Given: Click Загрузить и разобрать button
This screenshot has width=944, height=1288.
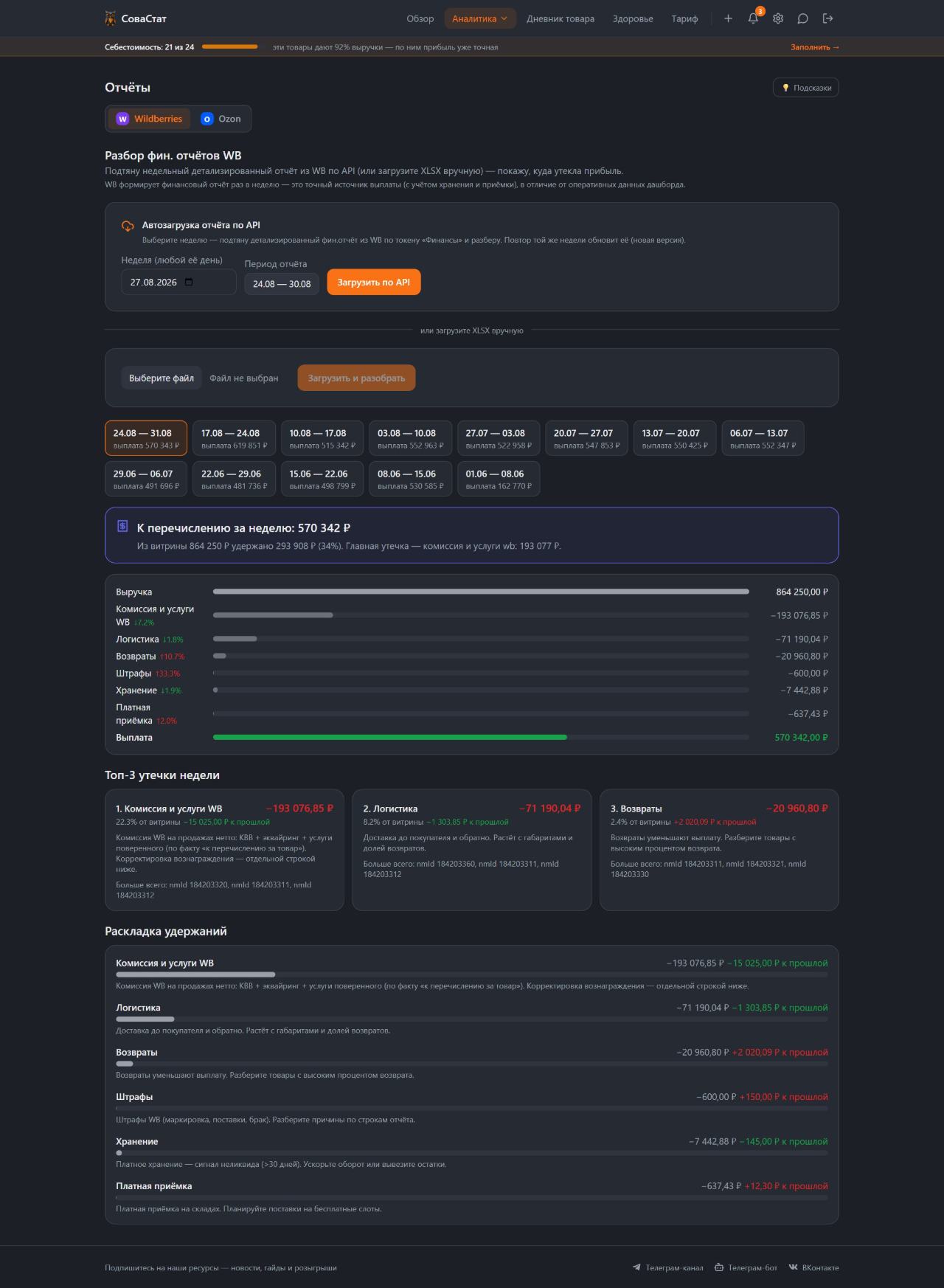Looking at the screenshot, I should [x=356, y=378].
